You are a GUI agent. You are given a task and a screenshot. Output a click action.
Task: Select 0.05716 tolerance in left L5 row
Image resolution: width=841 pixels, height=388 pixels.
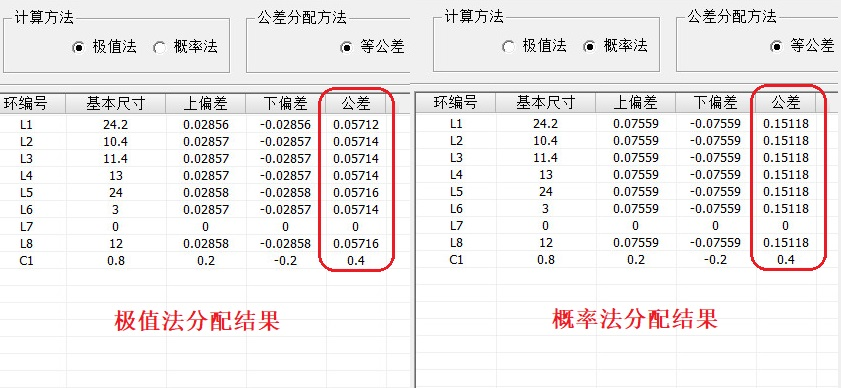(356, 193)
